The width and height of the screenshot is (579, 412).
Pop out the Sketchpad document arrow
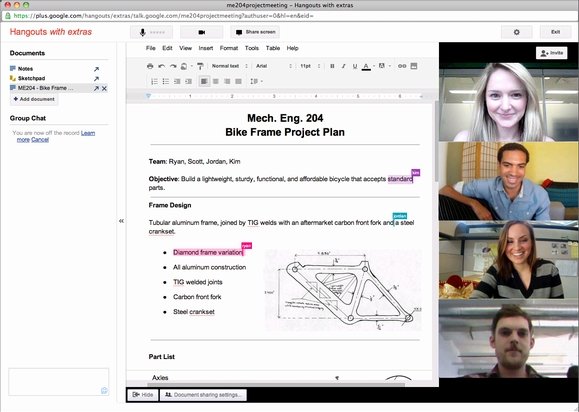pyautogui.click(x=96, y=79)
